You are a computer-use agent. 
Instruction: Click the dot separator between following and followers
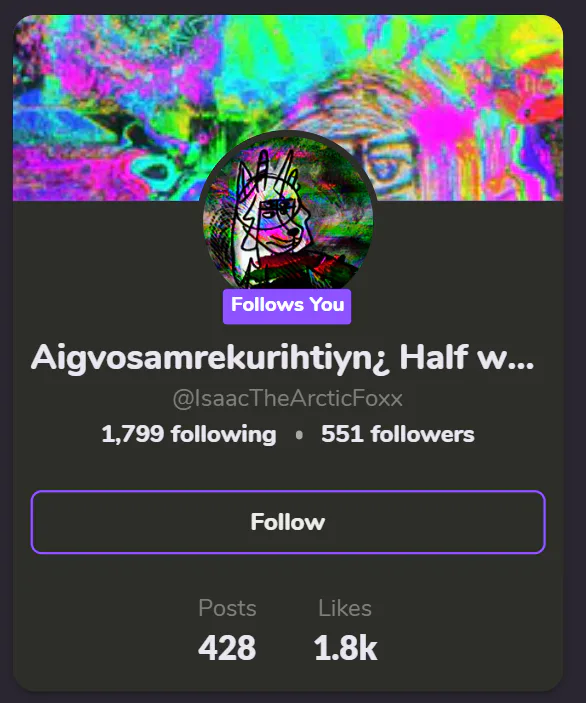(x=299, y=434)
